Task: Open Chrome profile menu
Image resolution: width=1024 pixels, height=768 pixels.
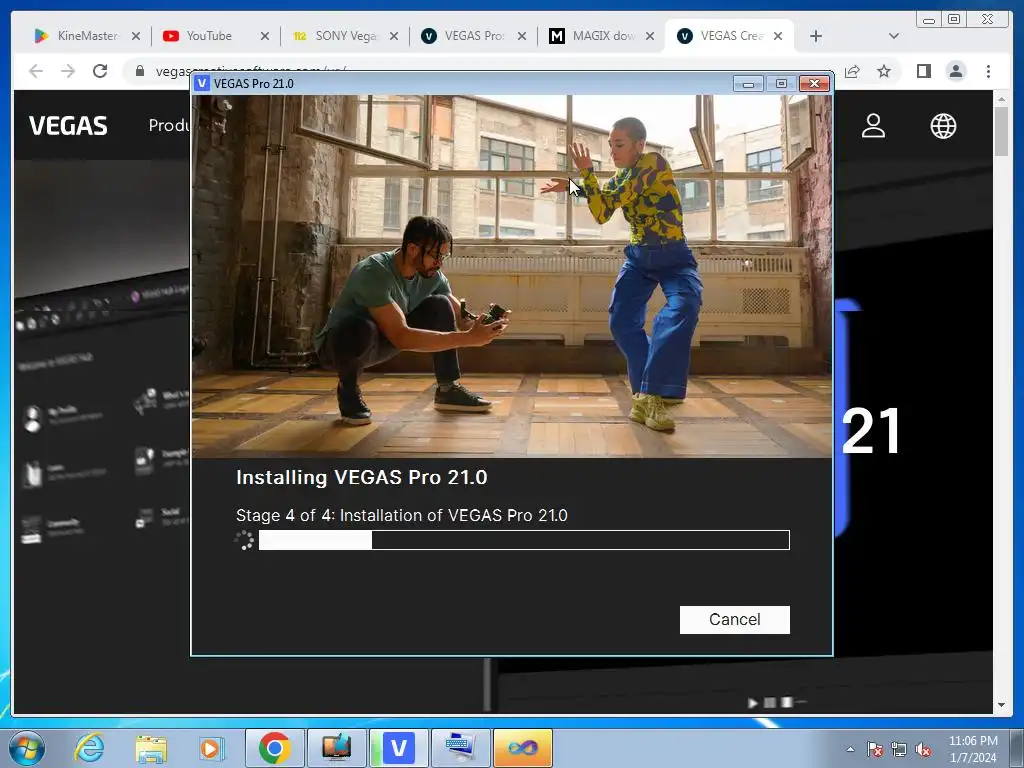Action: [956, 71]
